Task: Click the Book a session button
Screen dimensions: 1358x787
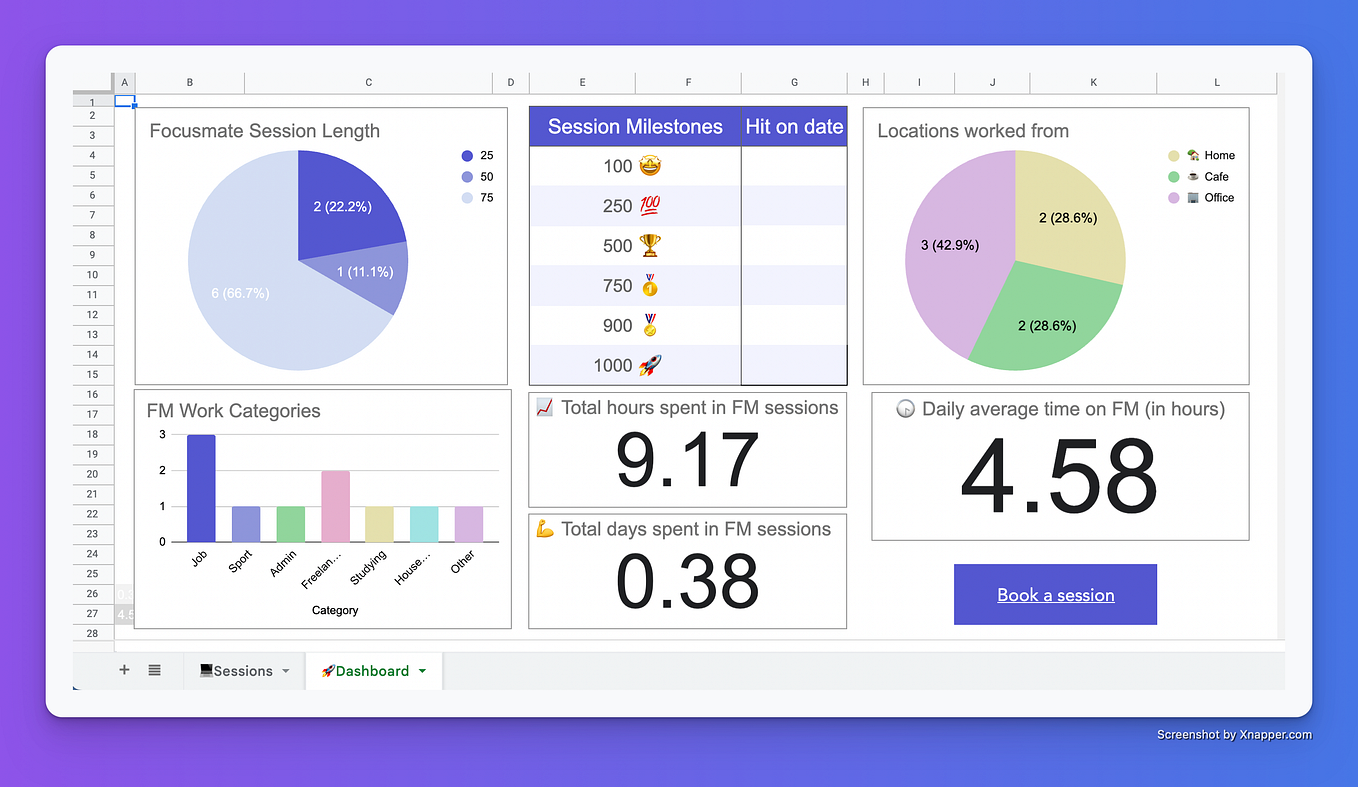Action: [1055, 594]
